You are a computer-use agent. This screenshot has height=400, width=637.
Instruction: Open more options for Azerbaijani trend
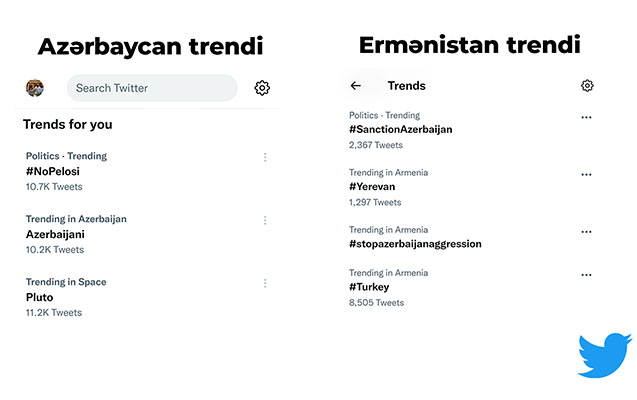[x=265, y=220]
